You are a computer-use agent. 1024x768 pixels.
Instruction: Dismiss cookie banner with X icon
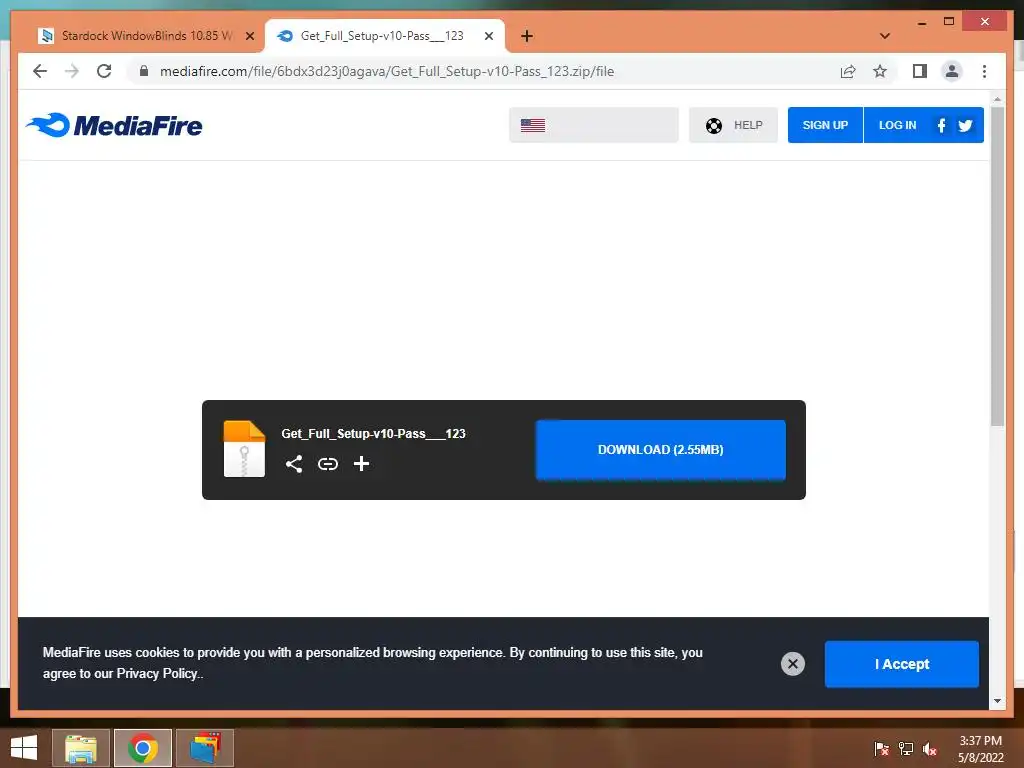[793, 664]
